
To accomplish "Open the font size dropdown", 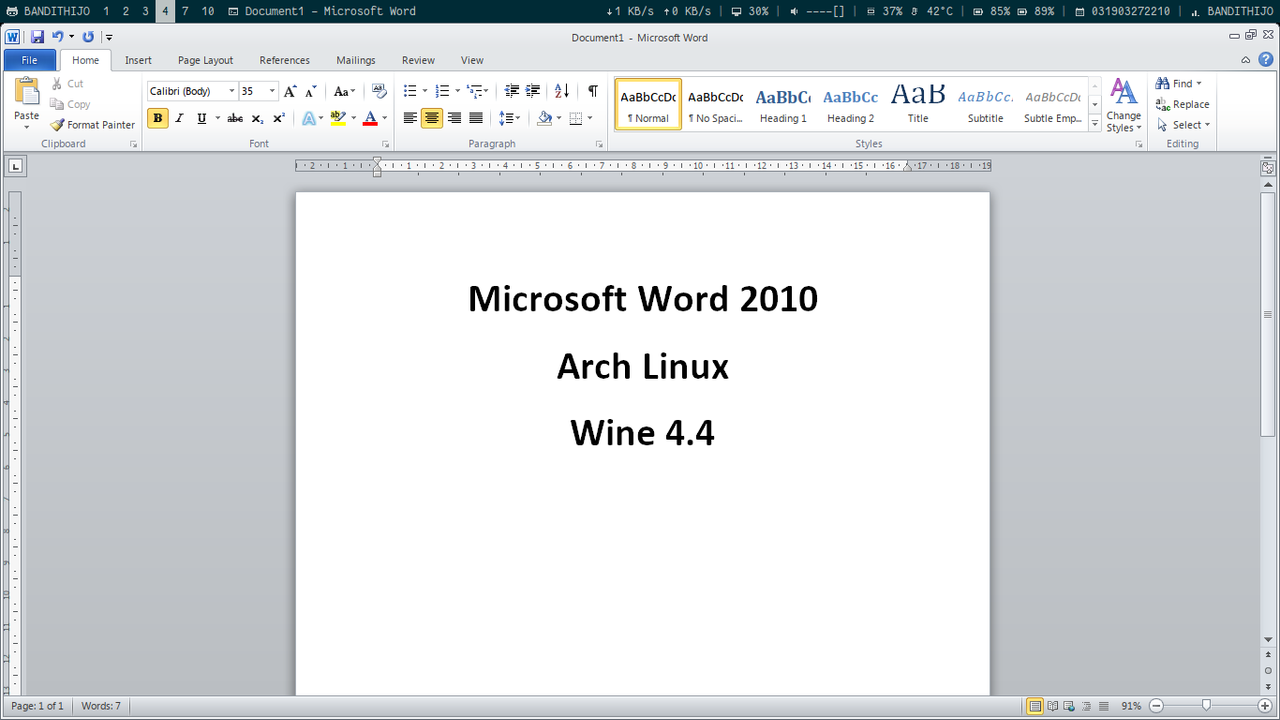I will tap(272, 91).
